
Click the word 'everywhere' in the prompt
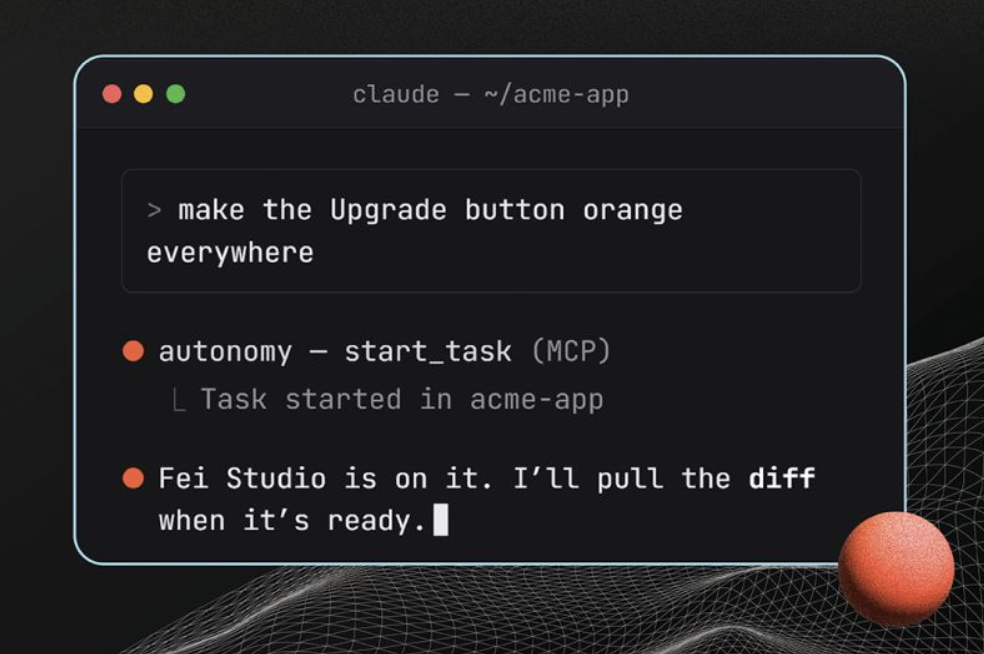(x=230, y=254)
